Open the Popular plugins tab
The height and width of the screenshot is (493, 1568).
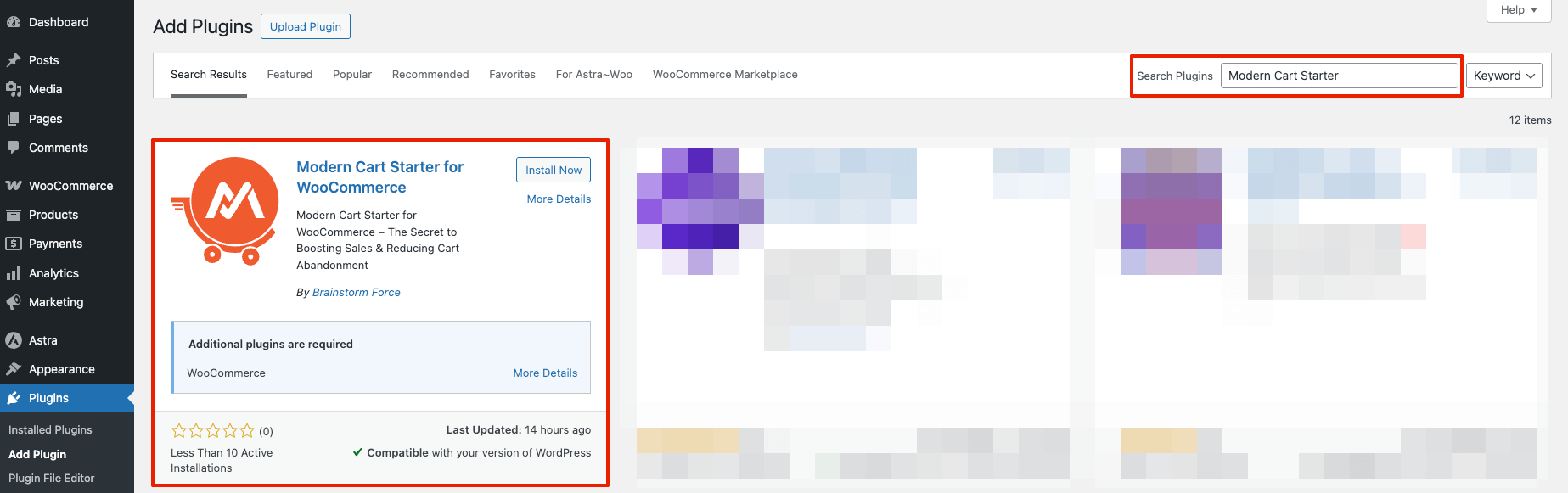click(x=352, y=75)
